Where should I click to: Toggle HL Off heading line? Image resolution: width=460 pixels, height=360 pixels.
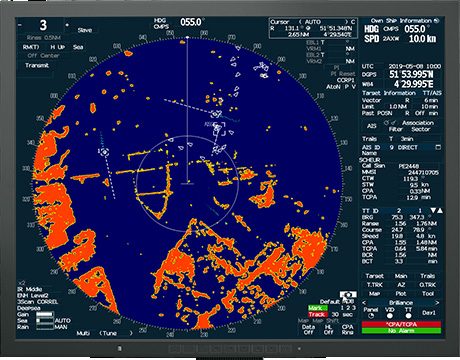point(328,329)
